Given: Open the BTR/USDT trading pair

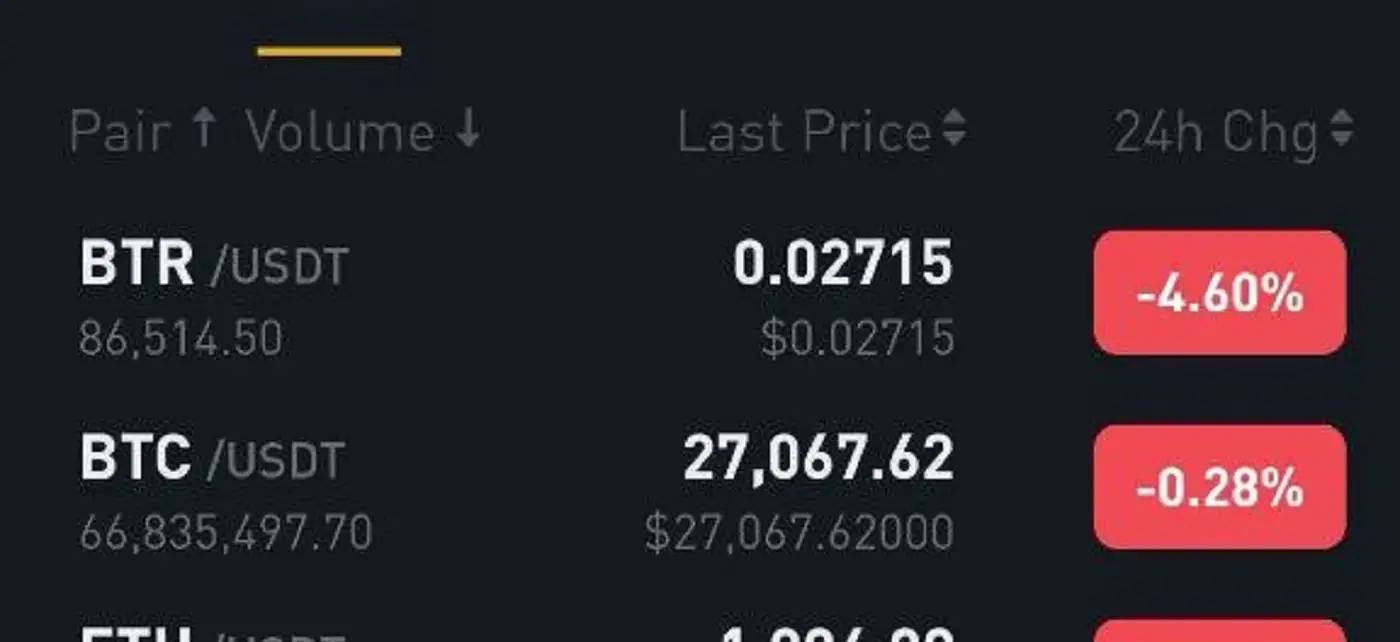Looking at the screenshot, I should [214, 265].
